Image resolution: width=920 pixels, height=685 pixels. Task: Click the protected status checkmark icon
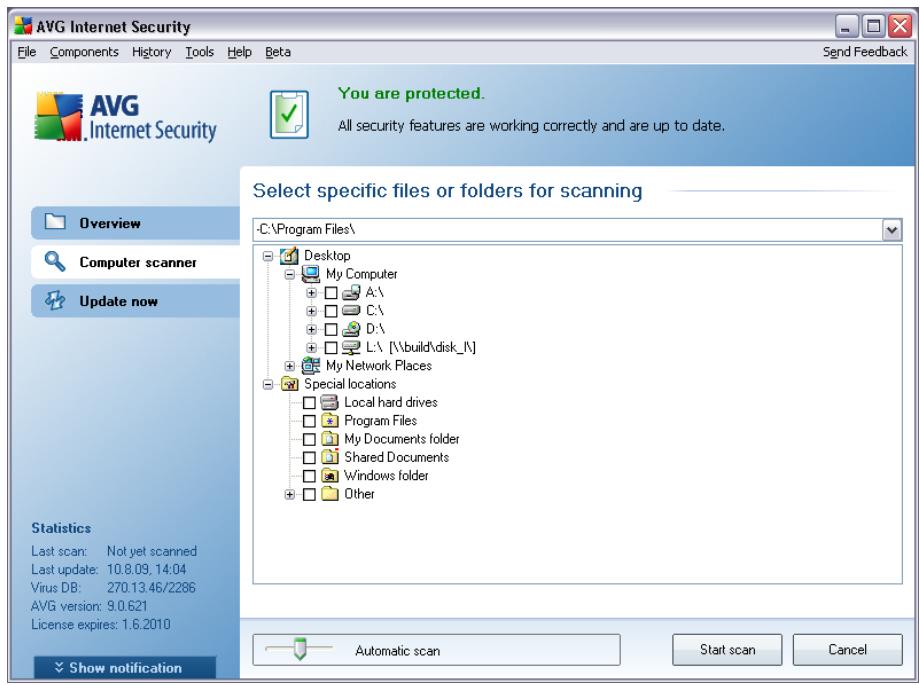pyautogui.click(x=289, y=114)
